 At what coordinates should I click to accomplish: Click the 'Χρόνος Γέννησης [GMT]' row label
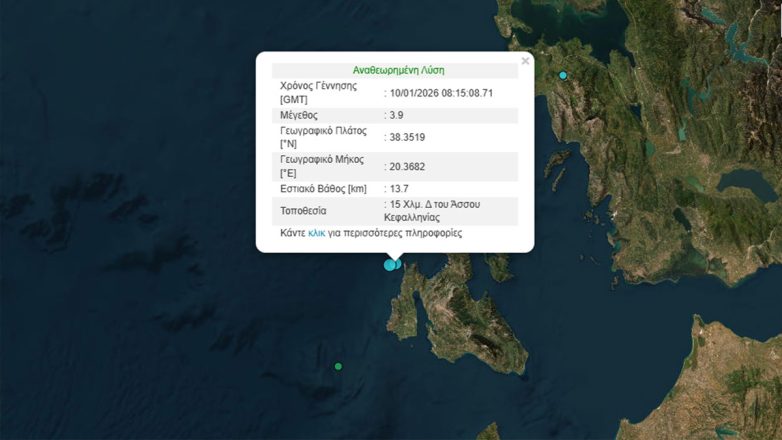tap(318, 93)
